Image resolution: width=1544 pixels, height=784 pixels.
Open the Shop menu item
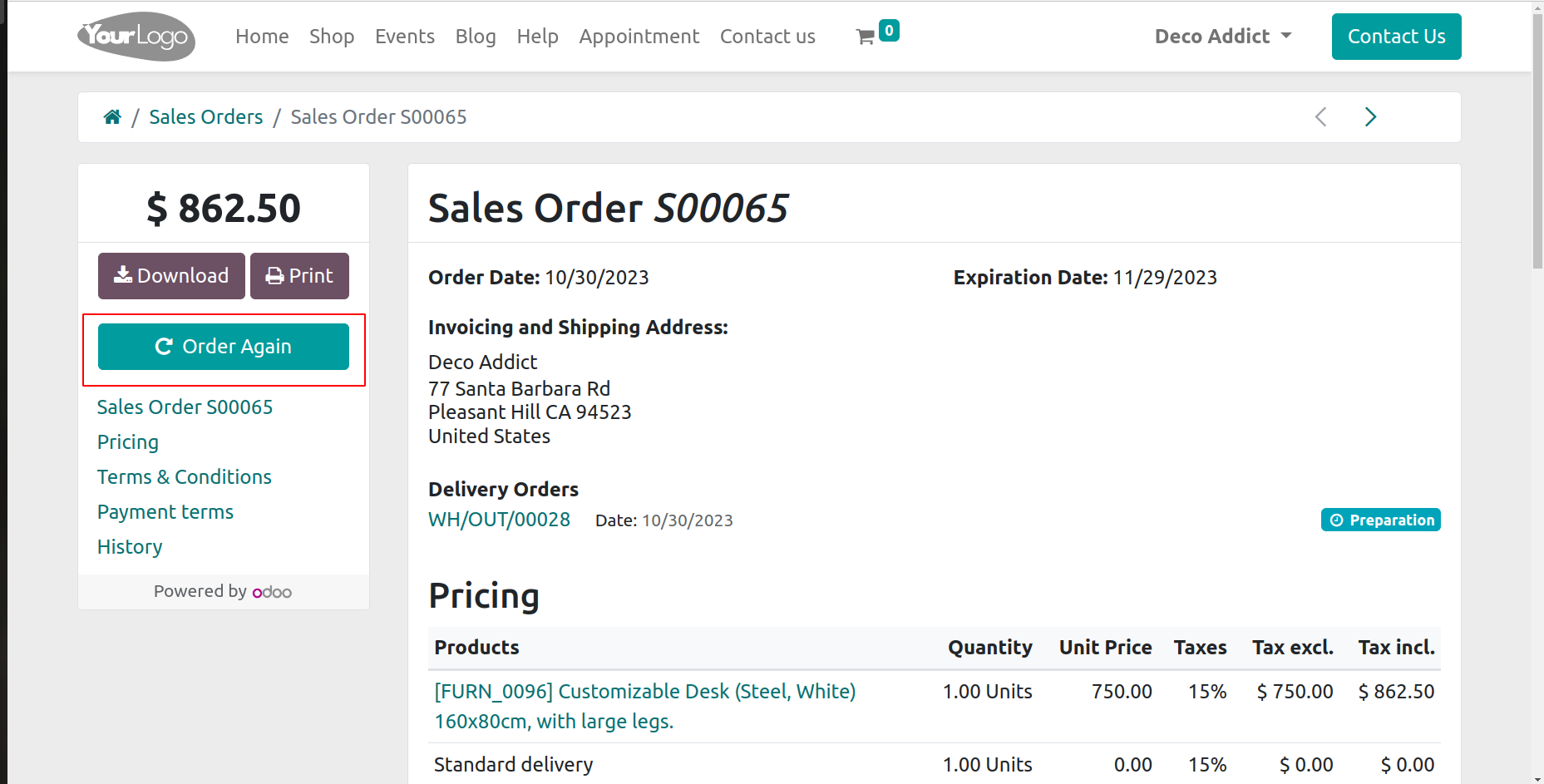click(x=332, y=37)
